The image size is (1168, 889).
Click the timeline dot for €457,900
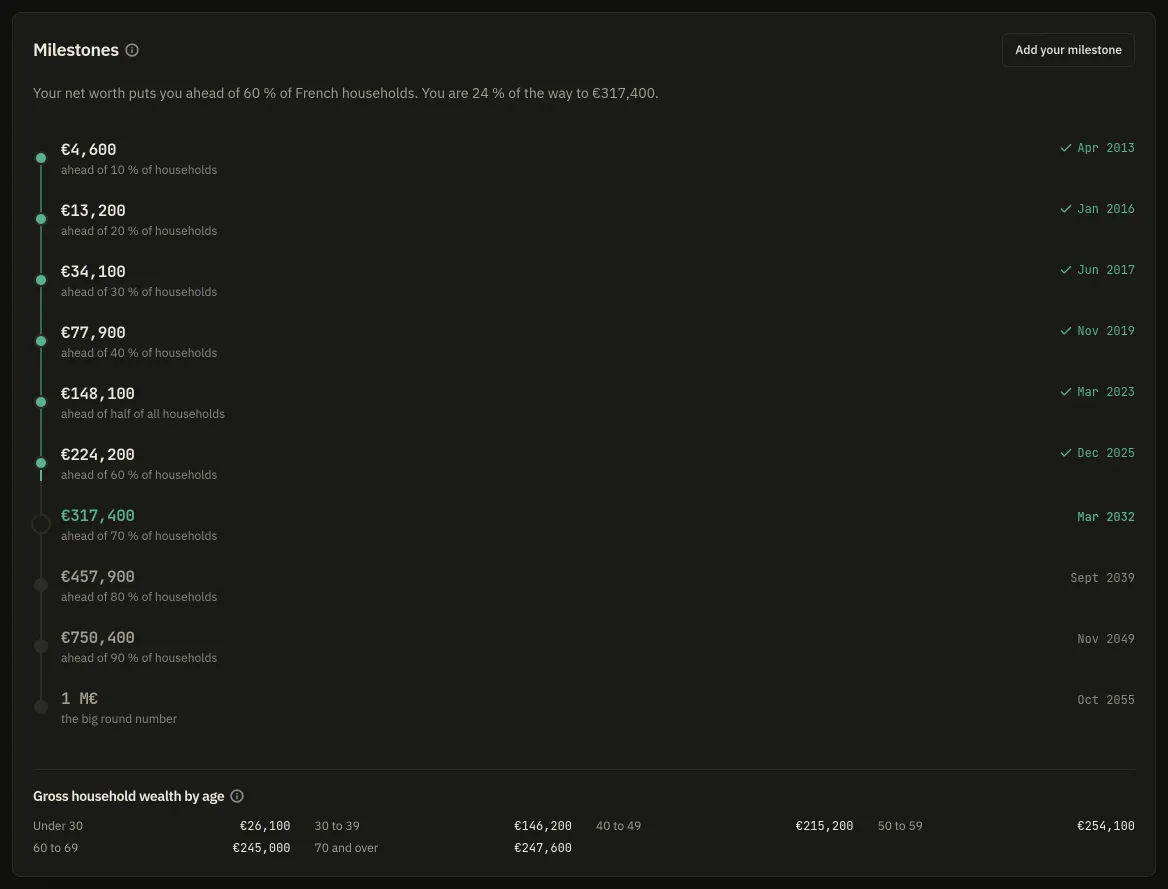click(x=41, y=586)
